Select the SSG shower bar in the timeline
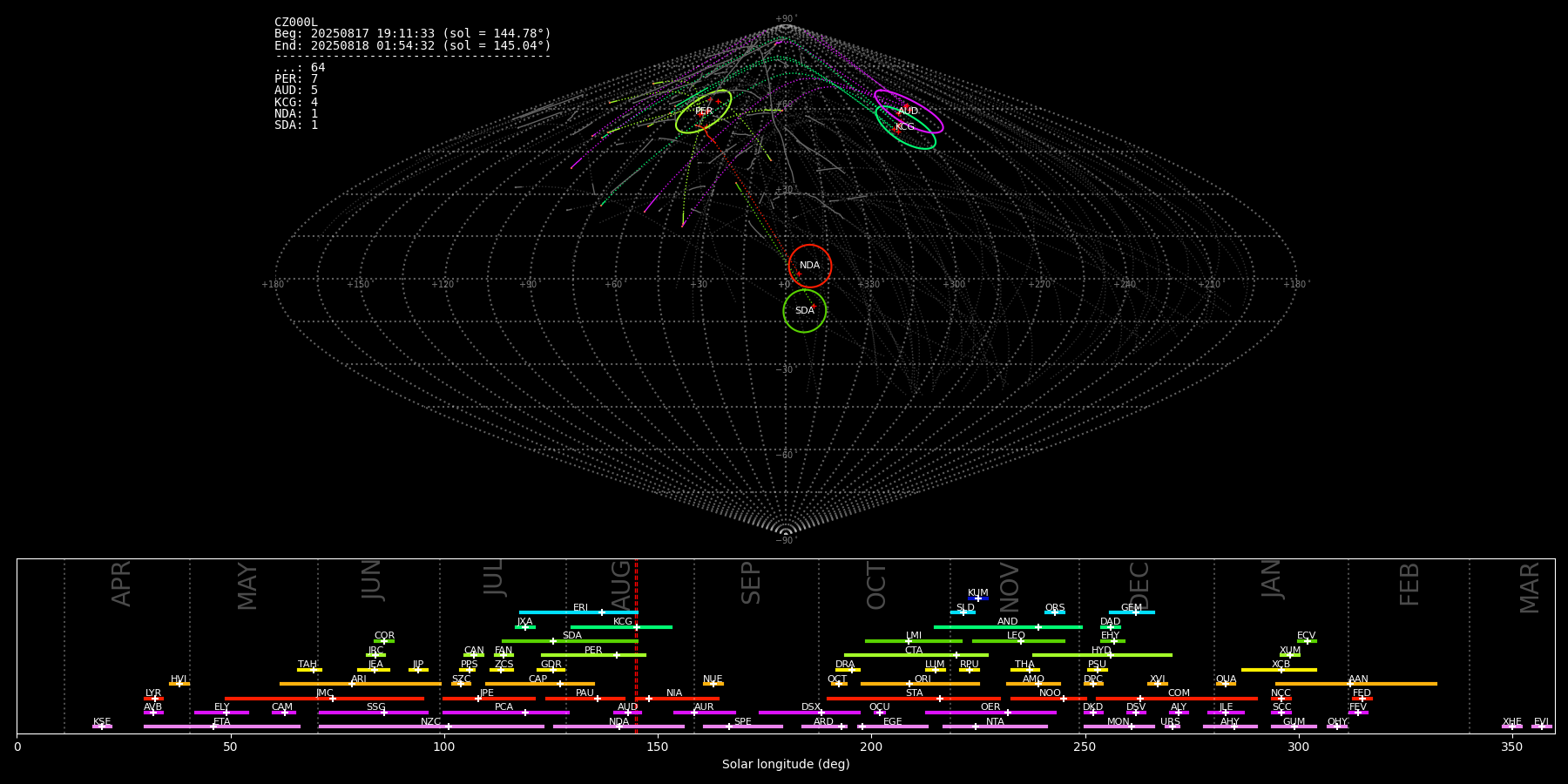 373,713
